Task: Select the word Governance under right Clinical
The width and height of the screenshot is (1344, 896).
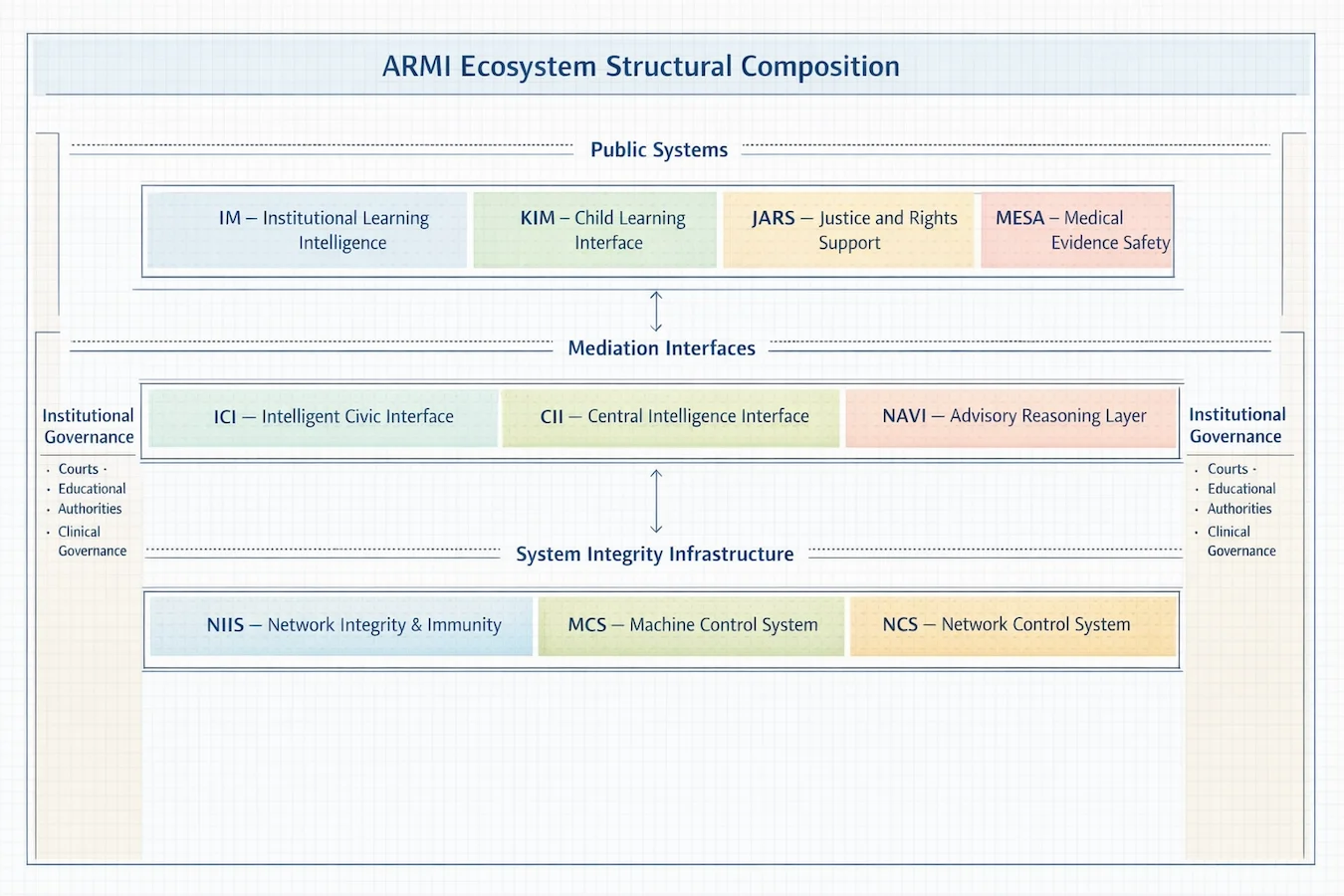Action: pos(1241,551)
